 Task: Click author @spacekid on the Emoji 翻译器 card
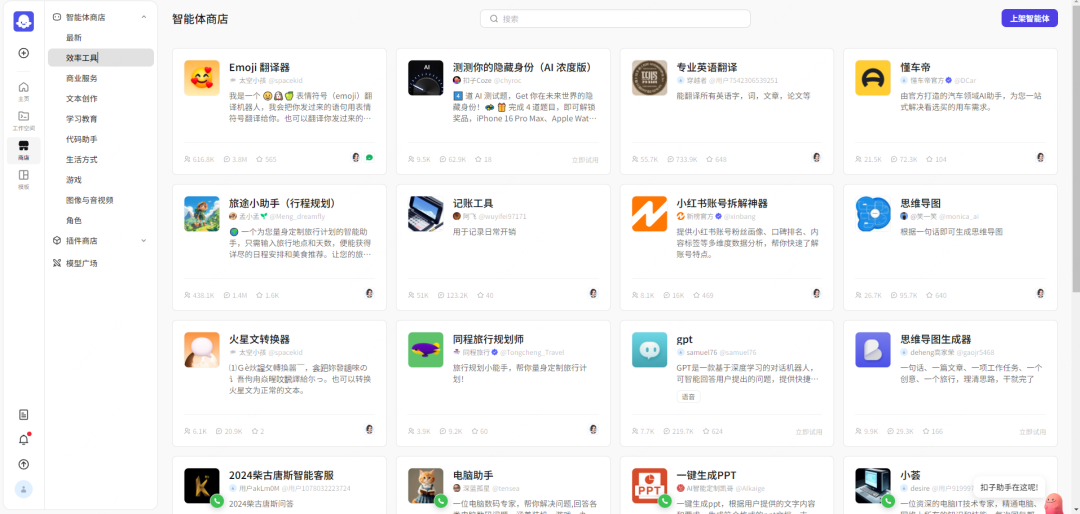tap(284, 81)
